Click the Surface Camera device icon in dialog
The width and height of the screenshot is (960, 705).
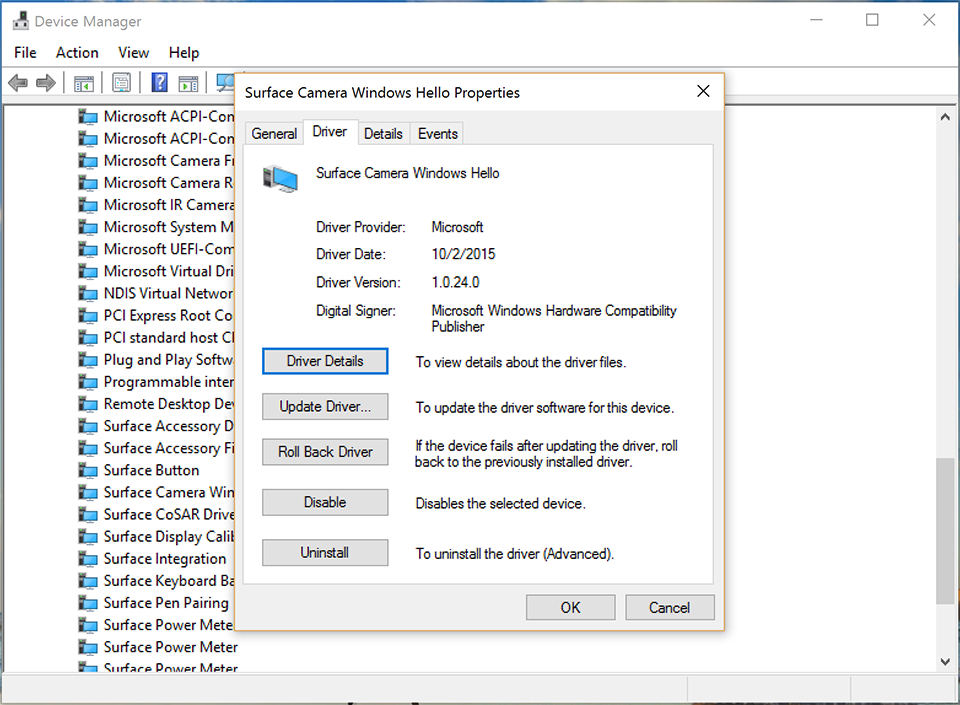click(x=280, y=179)
